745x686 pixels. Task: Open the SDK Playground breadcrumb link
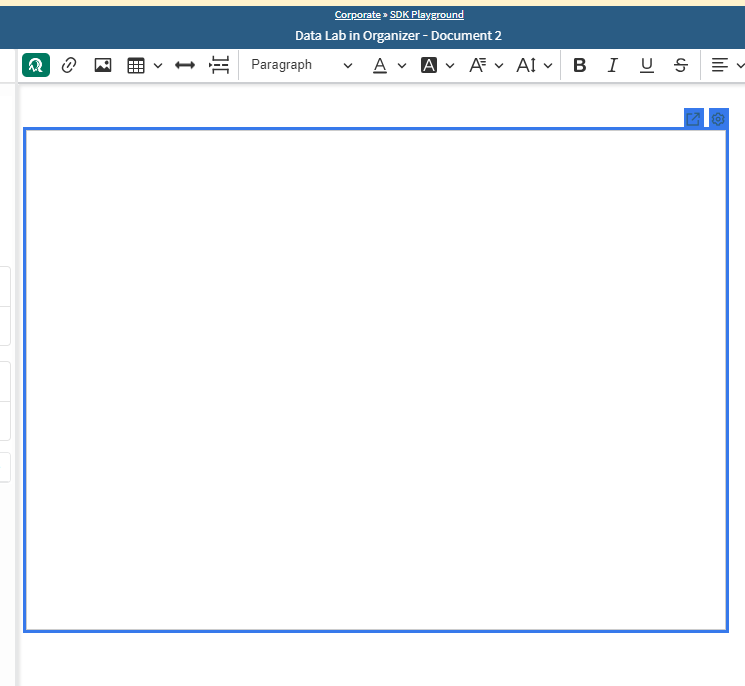[426, 15]
